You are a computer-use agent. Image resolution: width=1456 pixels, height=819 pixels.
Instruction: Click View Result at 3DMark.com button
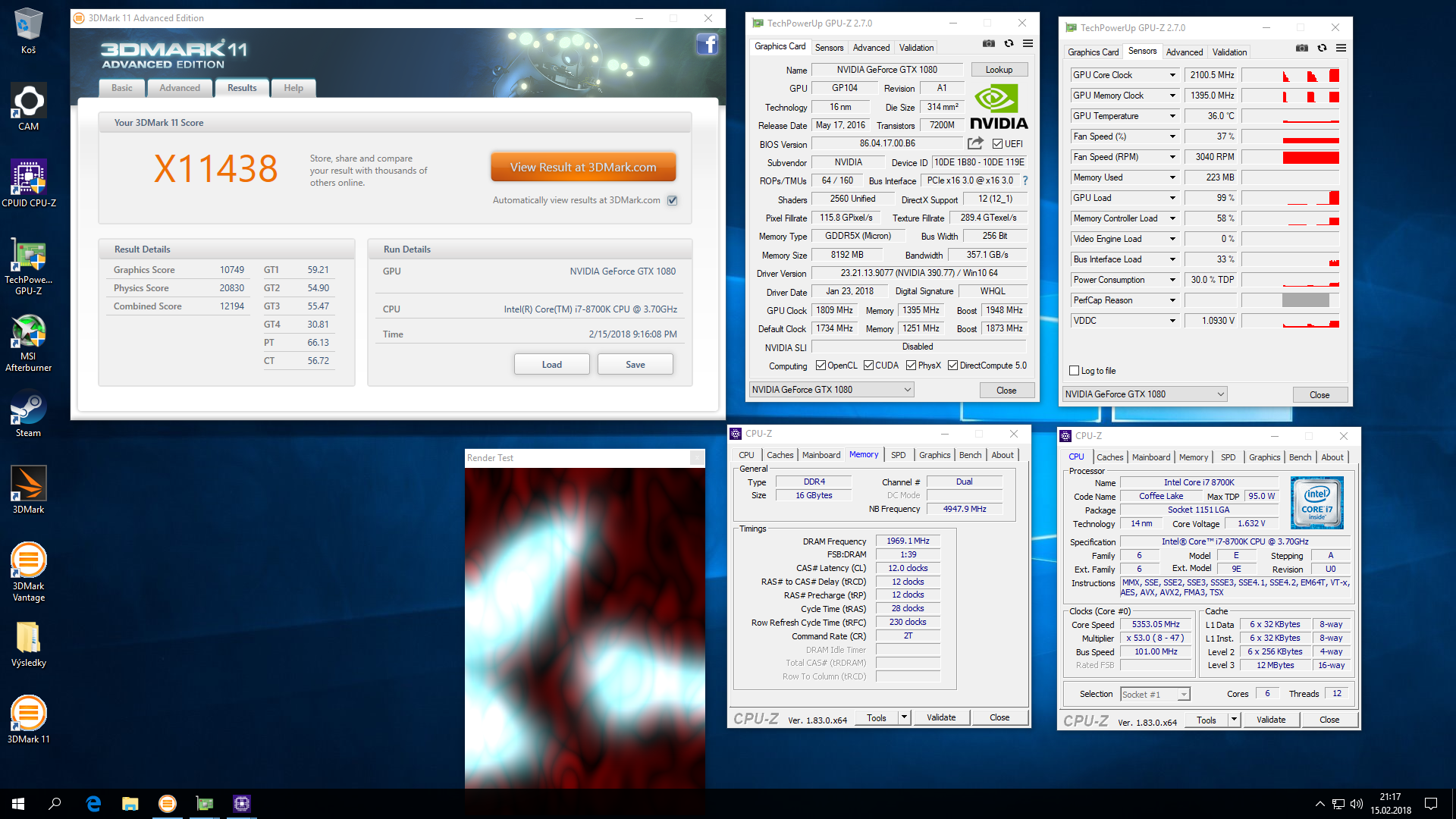pyautogui.click(x=583, y=167)
